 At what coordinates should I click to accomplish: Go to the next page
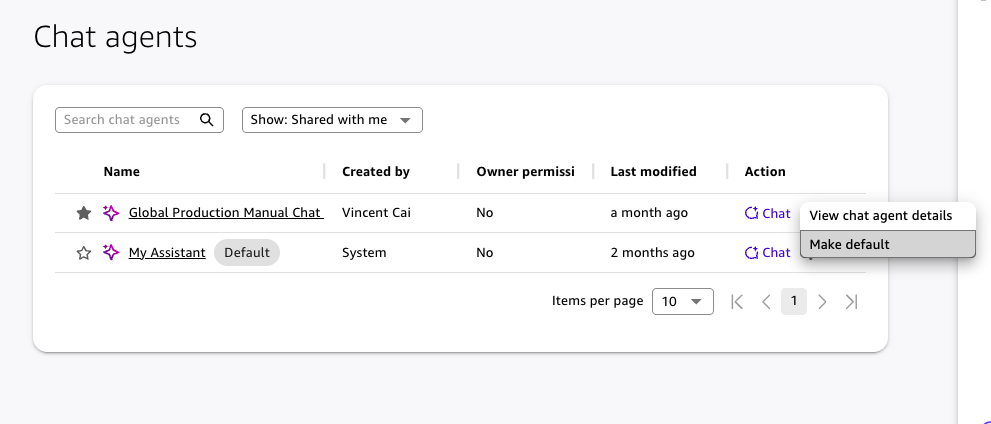pos(822,301)
